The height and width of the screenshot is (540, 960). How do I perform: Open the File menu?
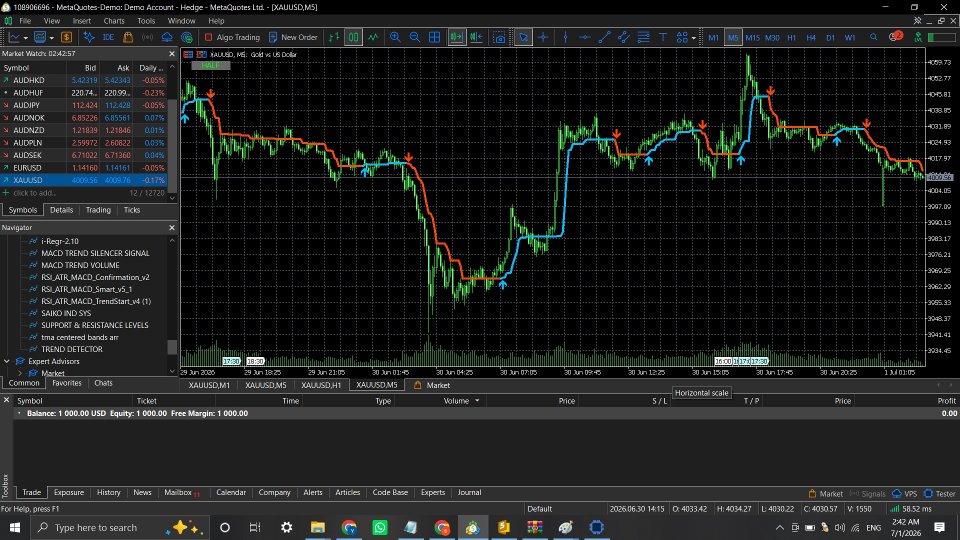[25, 21]
